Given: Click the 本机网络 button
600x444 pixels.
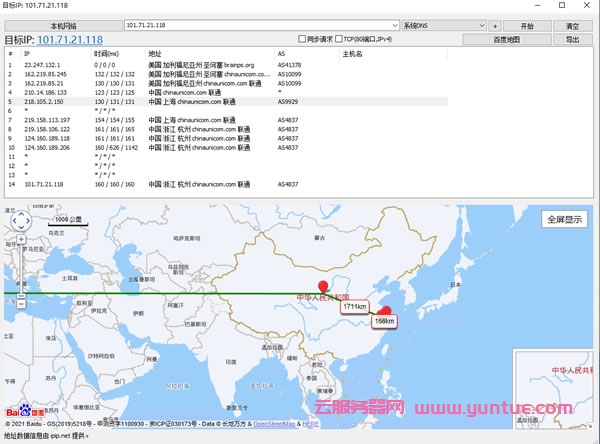Looking at the screenshot, I should click(x=60, y=24).
